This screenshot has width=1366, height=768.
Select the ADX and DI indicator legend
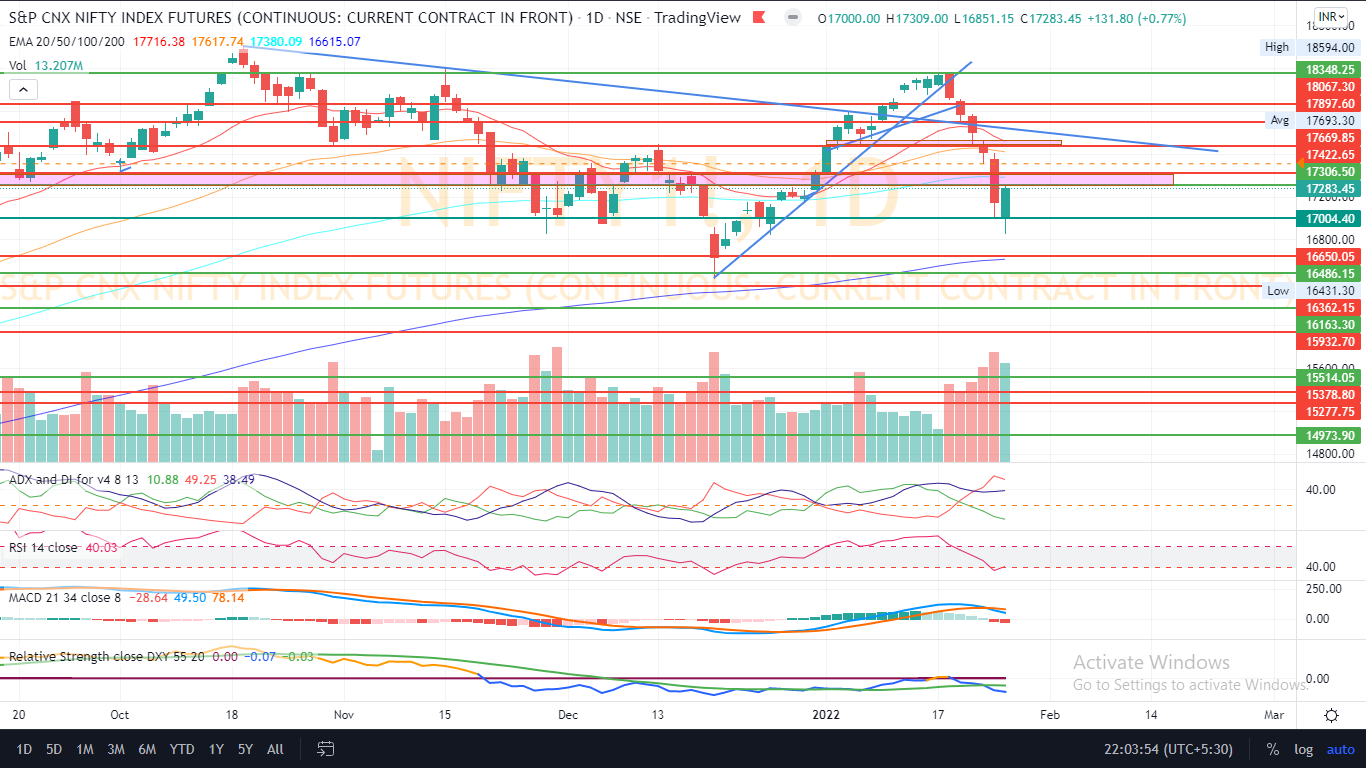coord(73,480)
